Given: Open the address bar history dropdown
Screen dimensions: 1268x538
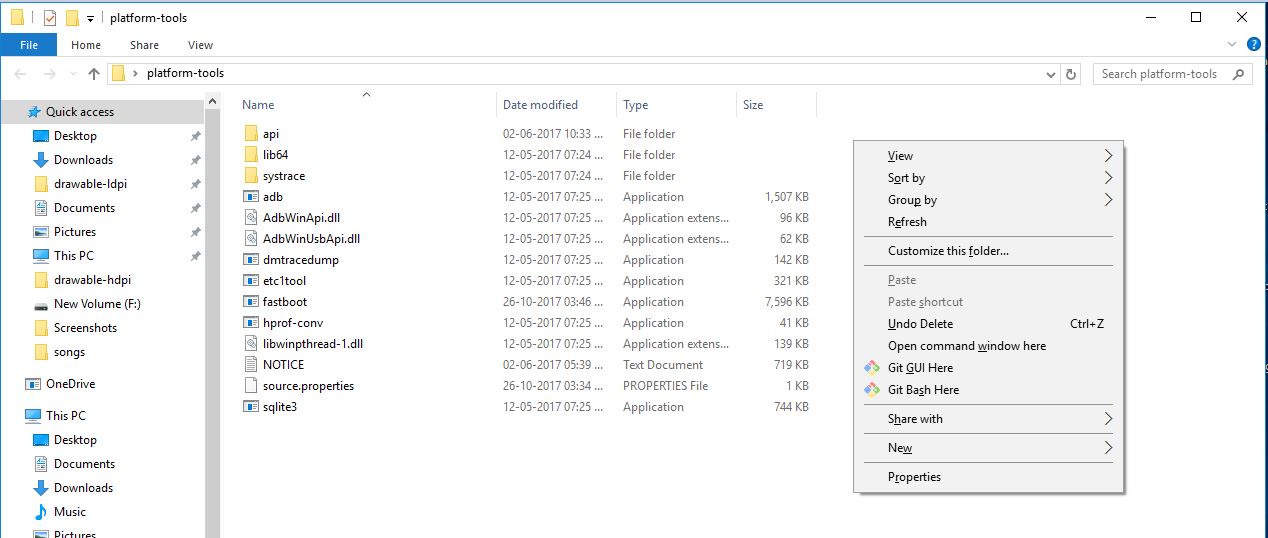Looking at the screenshot, I should [x=1051, y=74].
